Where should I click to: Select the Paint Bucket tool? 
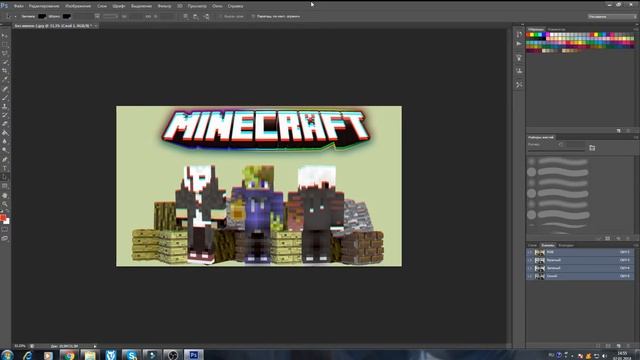[4, 133]
